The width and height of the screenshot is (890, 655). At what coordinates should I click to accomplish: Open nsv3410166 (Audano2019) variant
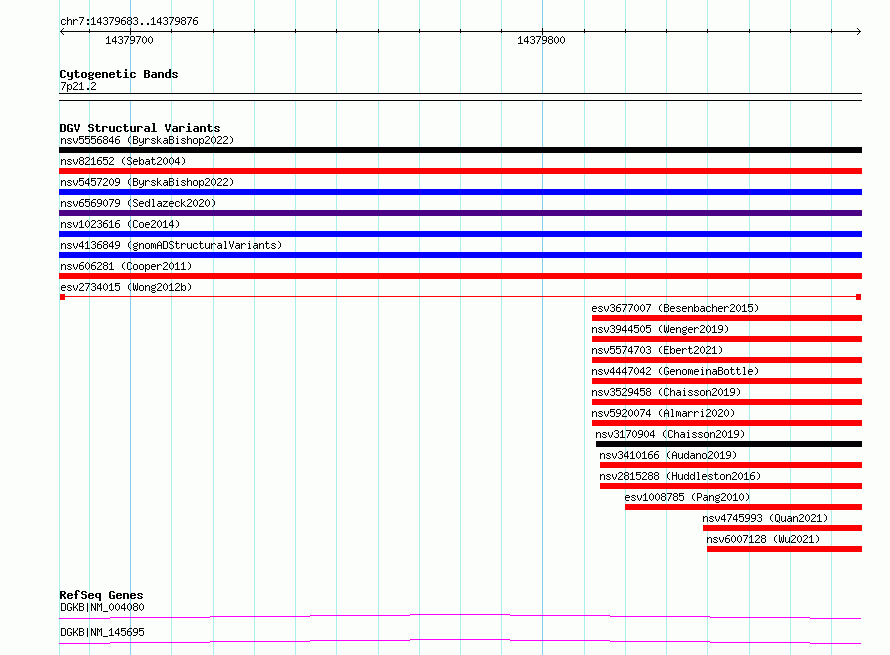point(668,455)
